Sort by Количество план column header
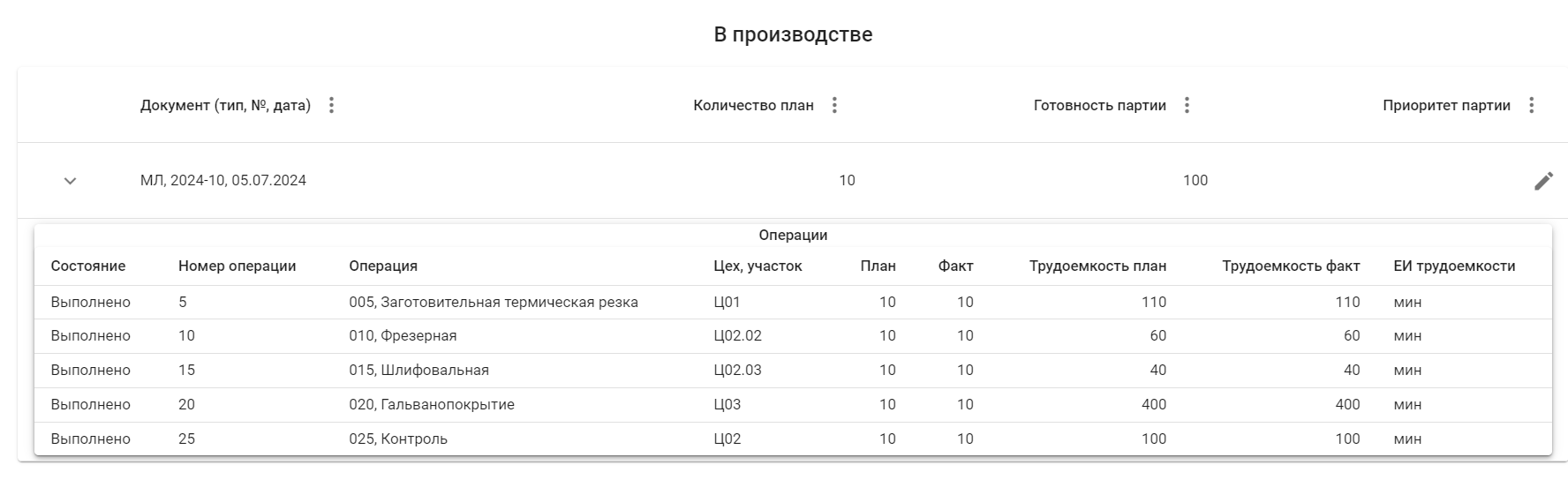The image size is (1568, 480). [753, 106]
